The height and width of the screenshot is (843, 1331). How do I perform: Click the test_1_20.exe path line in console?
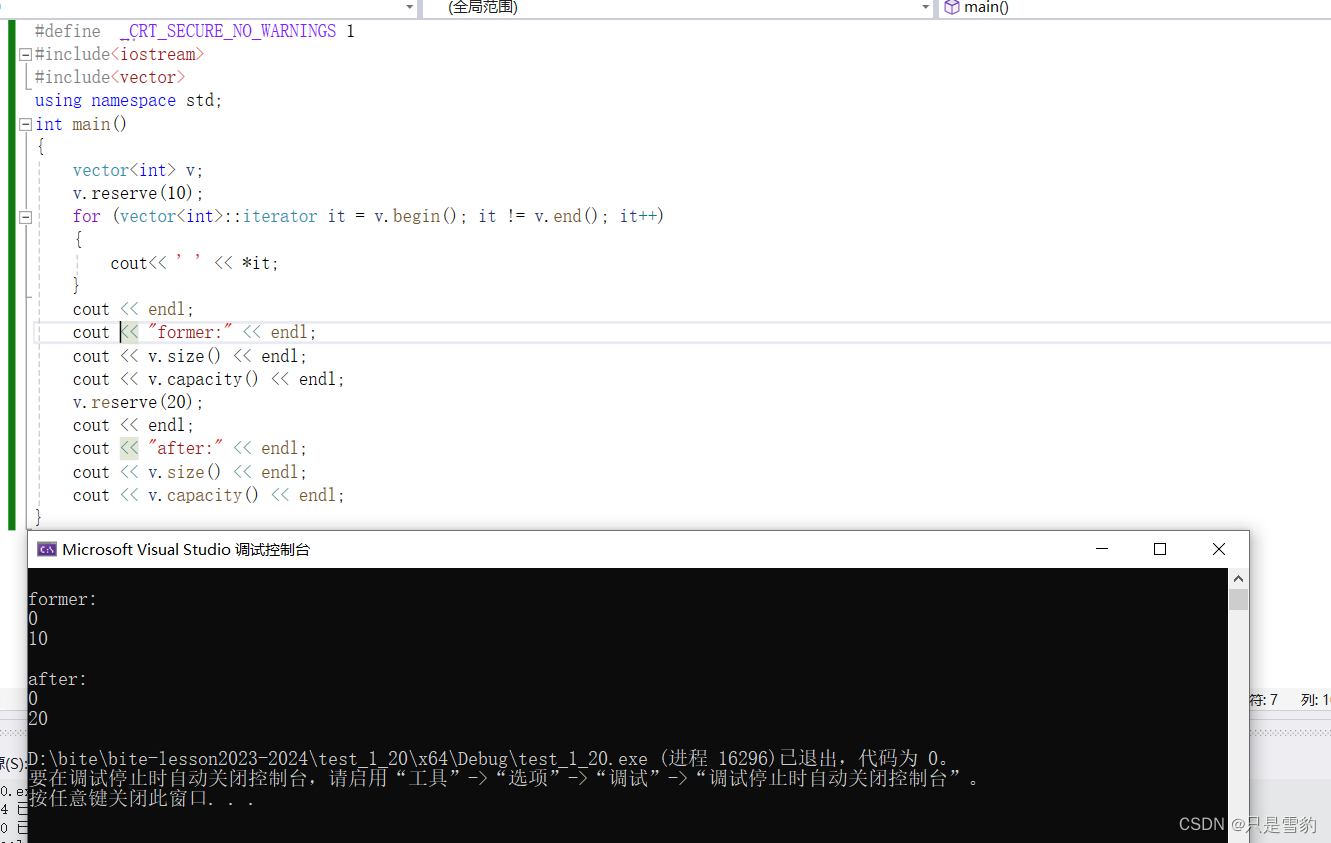tap(489, 759)
